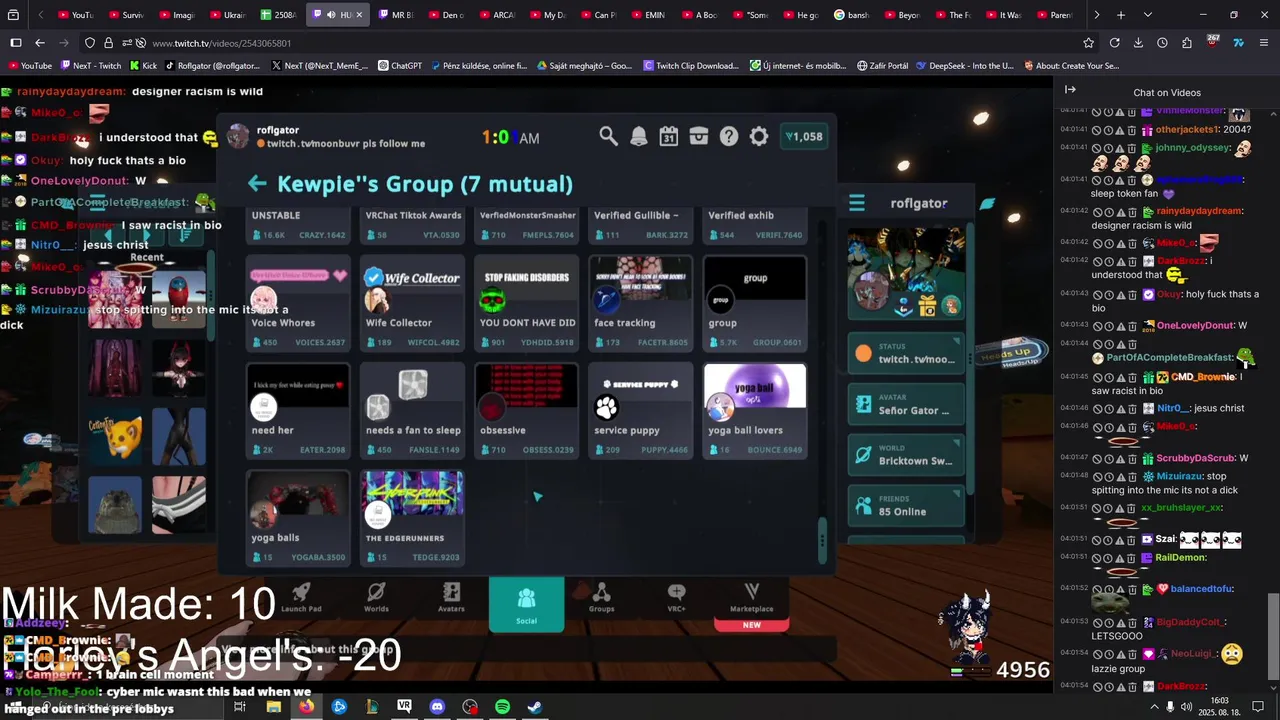Reload the page
1280x720 pixels.
point(1114,43)
